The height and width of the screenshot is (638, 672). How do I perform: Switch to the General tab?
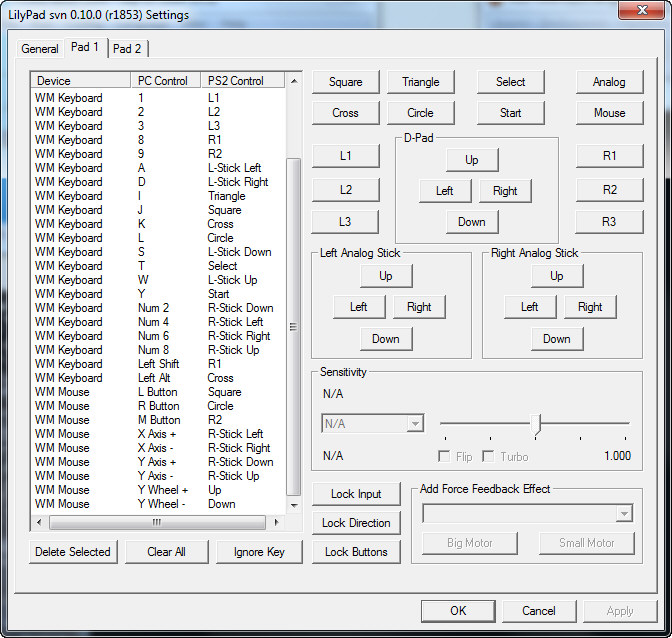point(40,48)
